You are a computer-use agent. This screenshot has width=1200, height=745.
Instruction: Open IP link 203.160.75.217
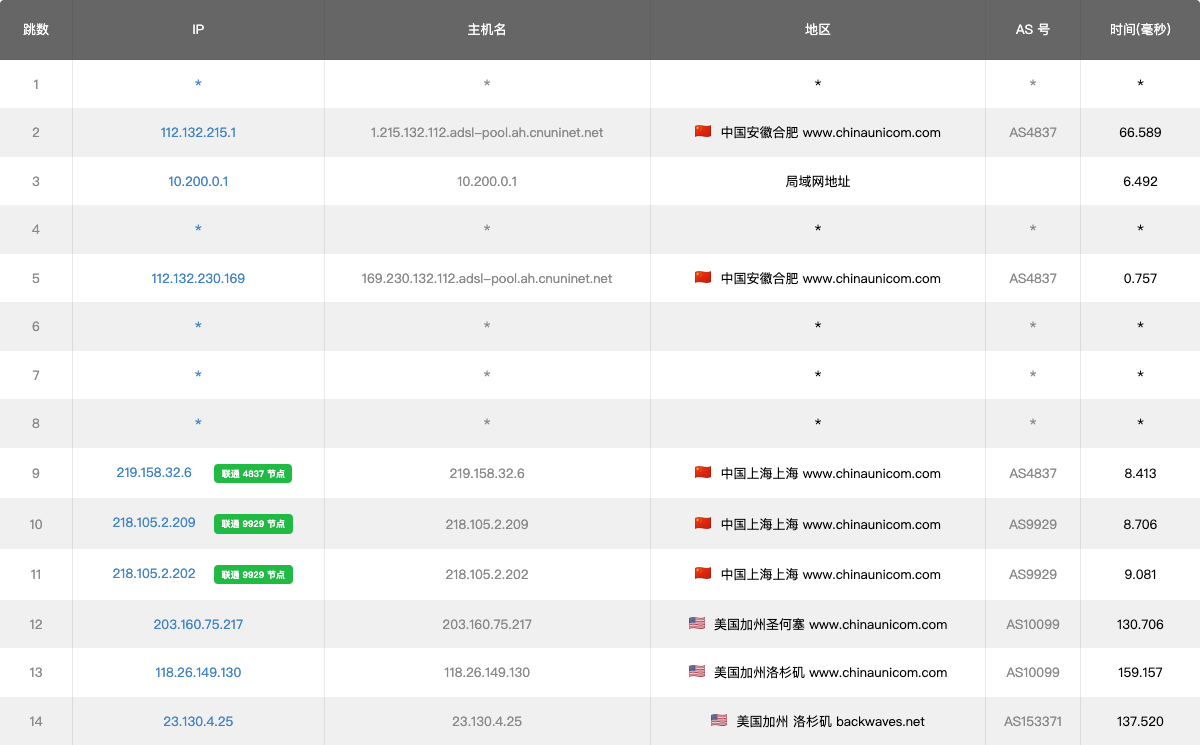click(x=198, y=624)
